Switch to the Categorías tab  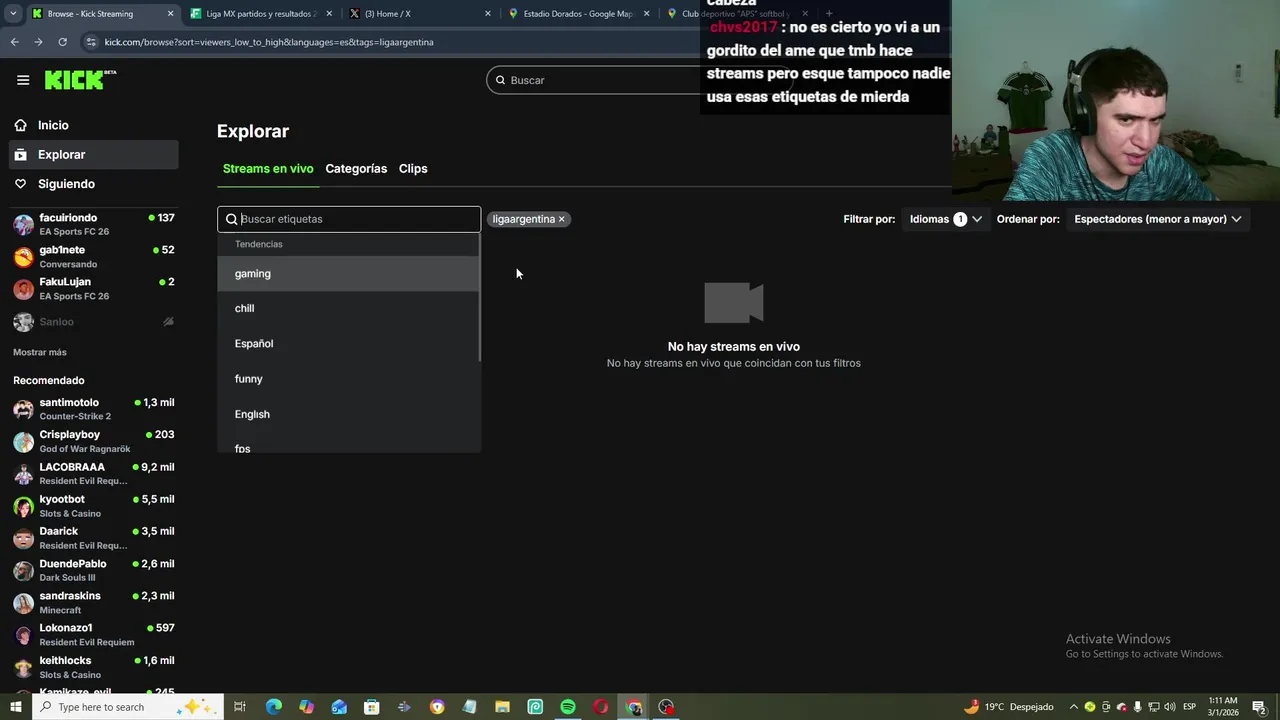356,169
